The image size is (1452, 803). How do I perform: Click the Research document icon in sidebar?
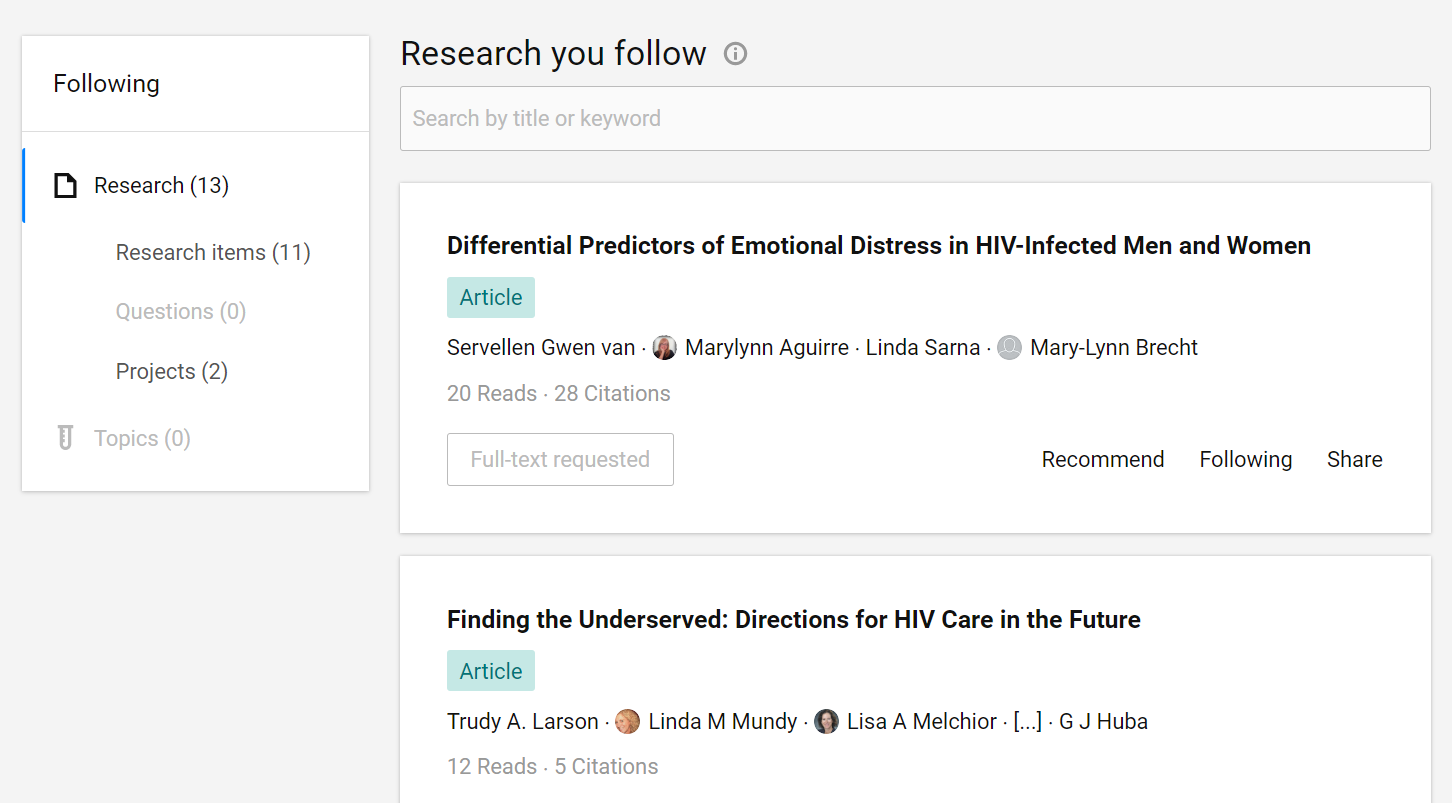pos(65,186)
